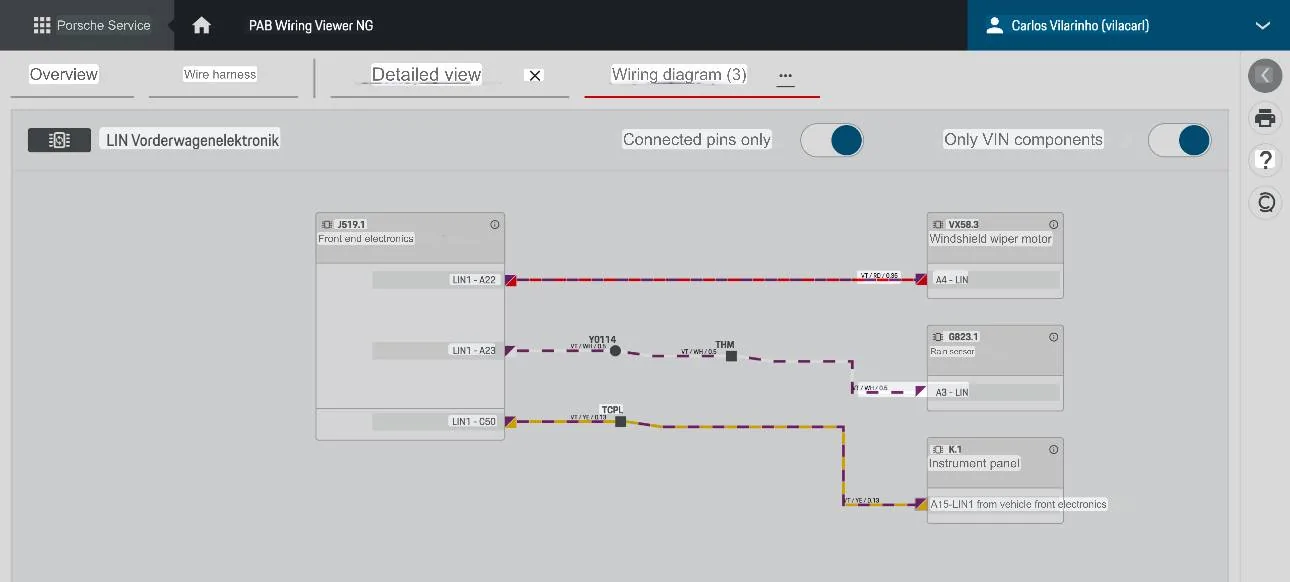Collapse the right sidebar chevron button
1290x582 pixels.
[1265, 75]
